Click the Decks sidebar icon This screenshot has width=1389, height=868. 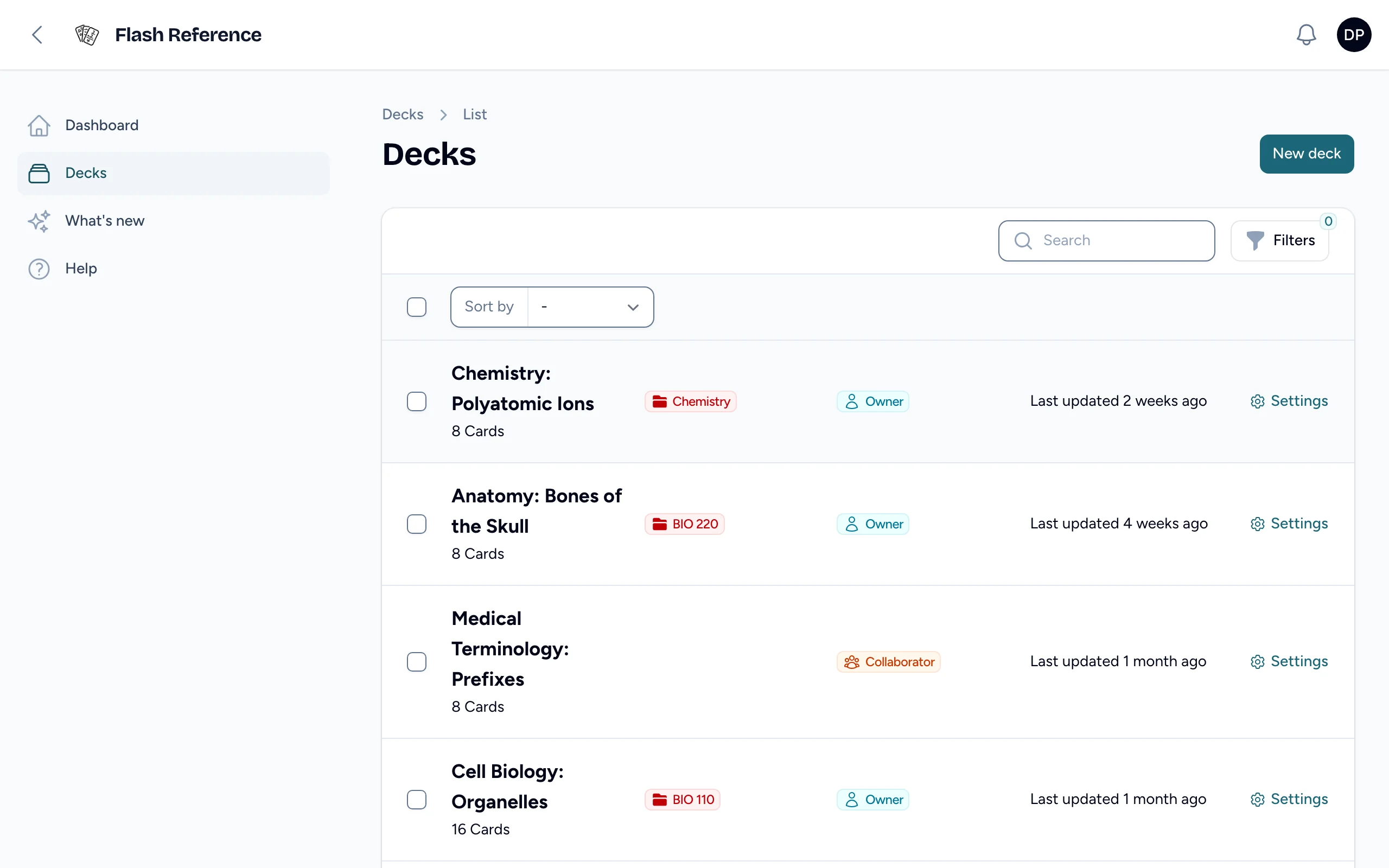[x=39, y=173]
